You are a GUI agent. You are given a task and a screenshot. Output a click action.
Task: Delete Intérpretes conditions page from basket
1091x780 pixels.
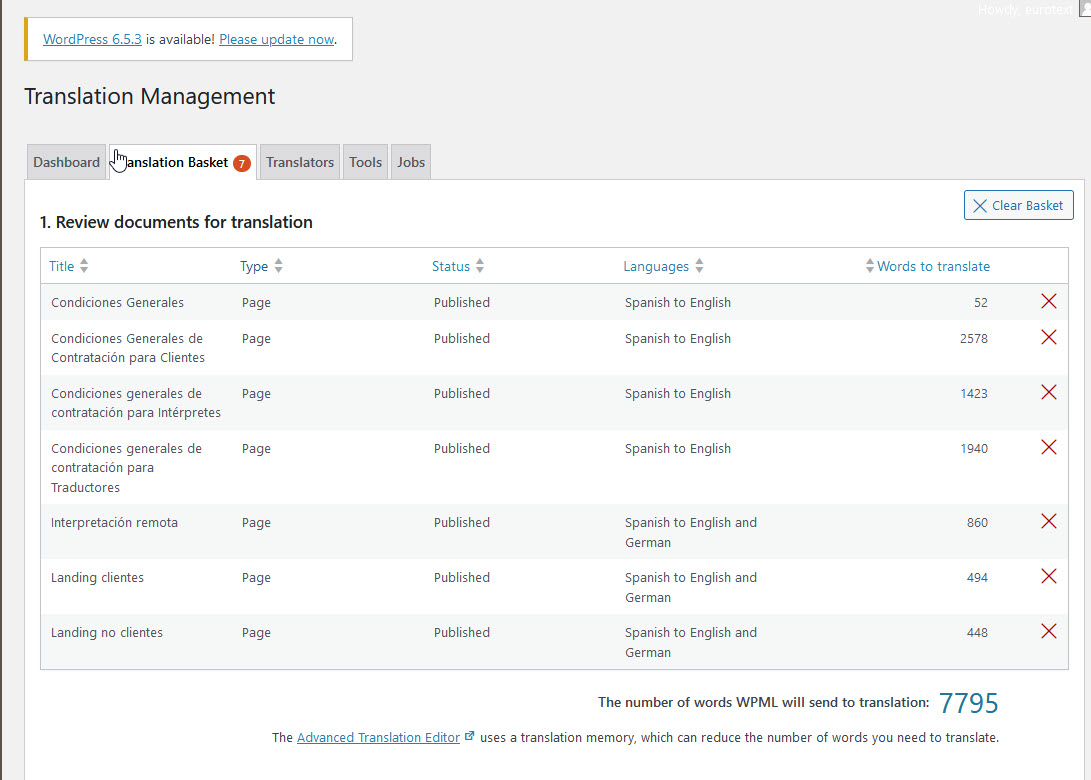pyautogui.click(x=1048, y=392)
